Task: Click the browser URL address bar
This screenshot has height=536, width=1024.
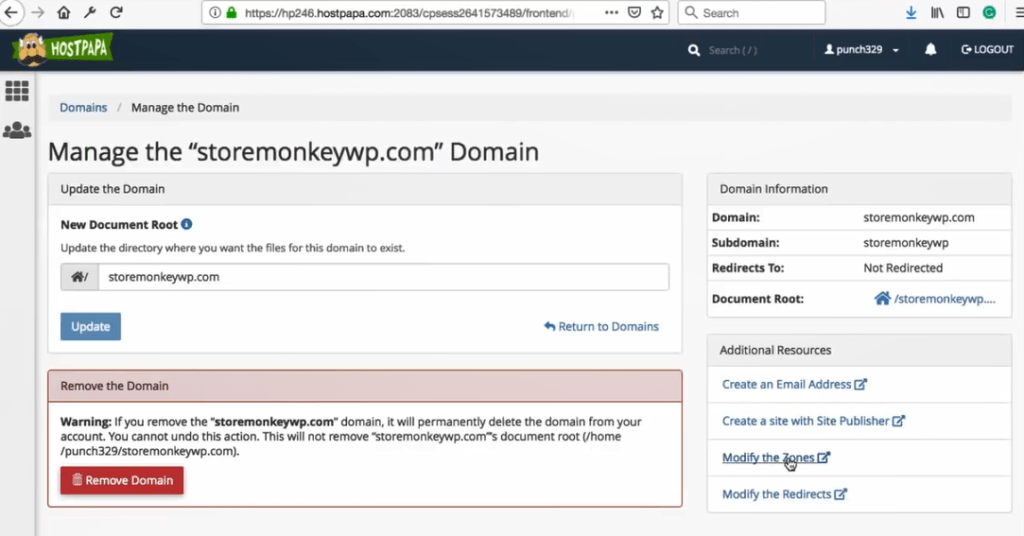Action: pos(408,12)
